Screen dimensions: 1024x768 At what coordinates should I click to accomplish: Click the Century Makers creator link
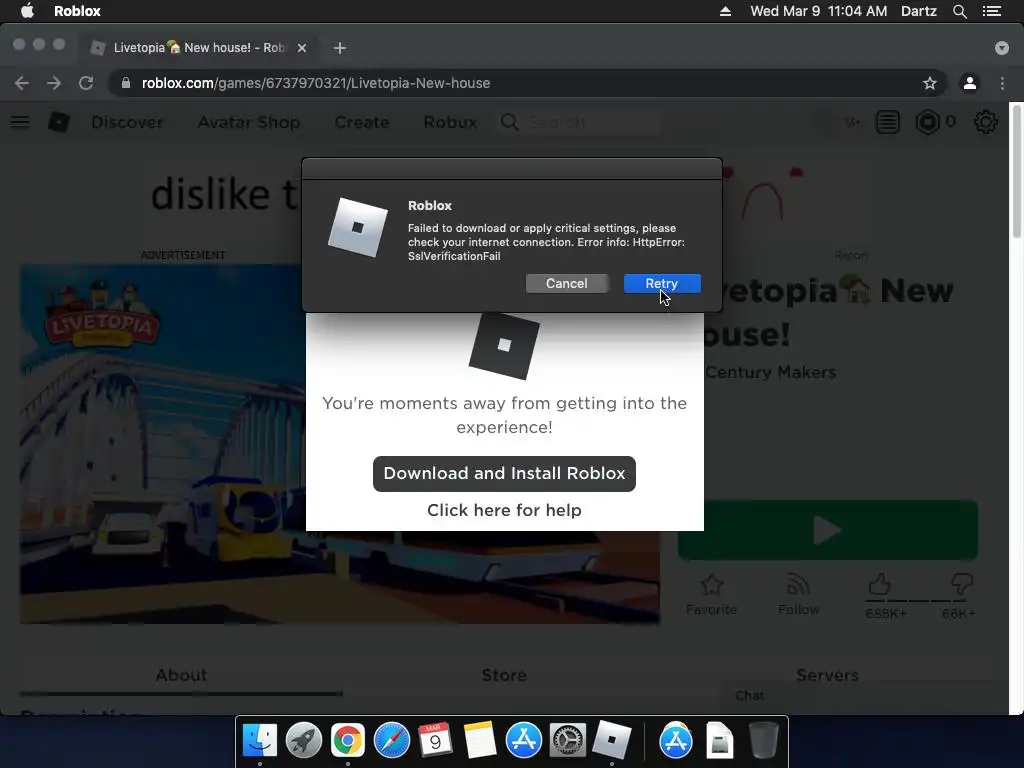771,372
